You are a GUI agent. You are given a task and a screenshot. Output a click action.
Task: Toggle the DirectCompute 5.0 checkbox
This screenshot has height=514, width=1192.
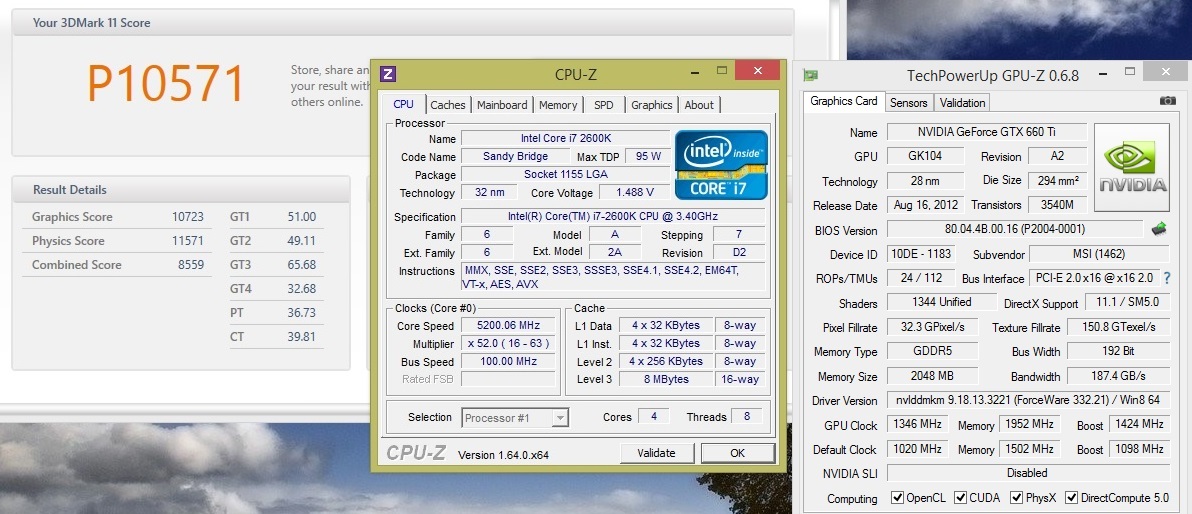[x=1071, y=498]
